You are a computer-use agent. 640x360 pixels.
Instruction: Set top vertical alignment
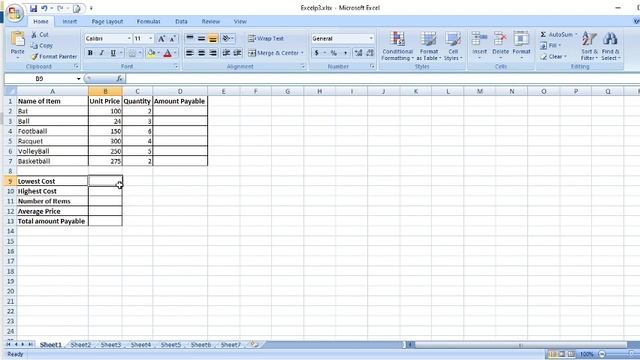click(x=190, y=38)
